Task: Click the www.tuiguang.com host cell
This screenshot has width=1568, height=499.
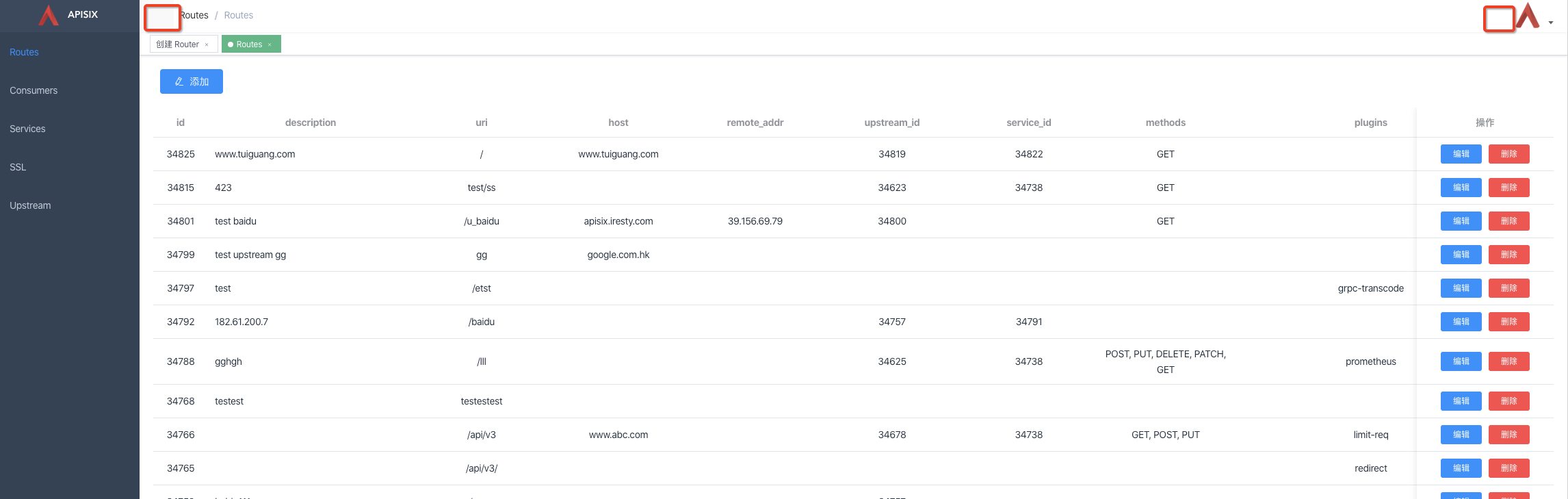Action: 618,154
